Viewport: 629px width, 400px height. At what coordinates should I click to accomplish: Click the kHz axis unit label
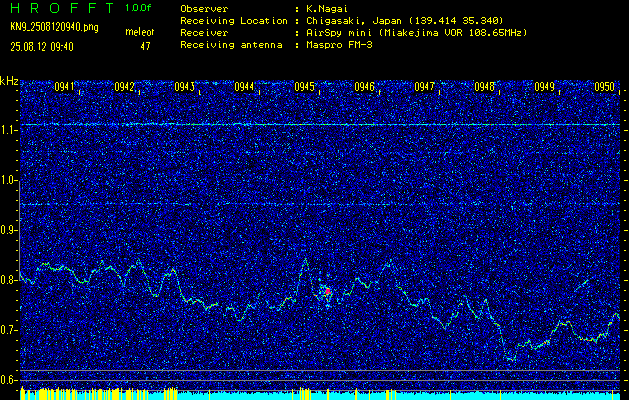[x=9, y=81]
